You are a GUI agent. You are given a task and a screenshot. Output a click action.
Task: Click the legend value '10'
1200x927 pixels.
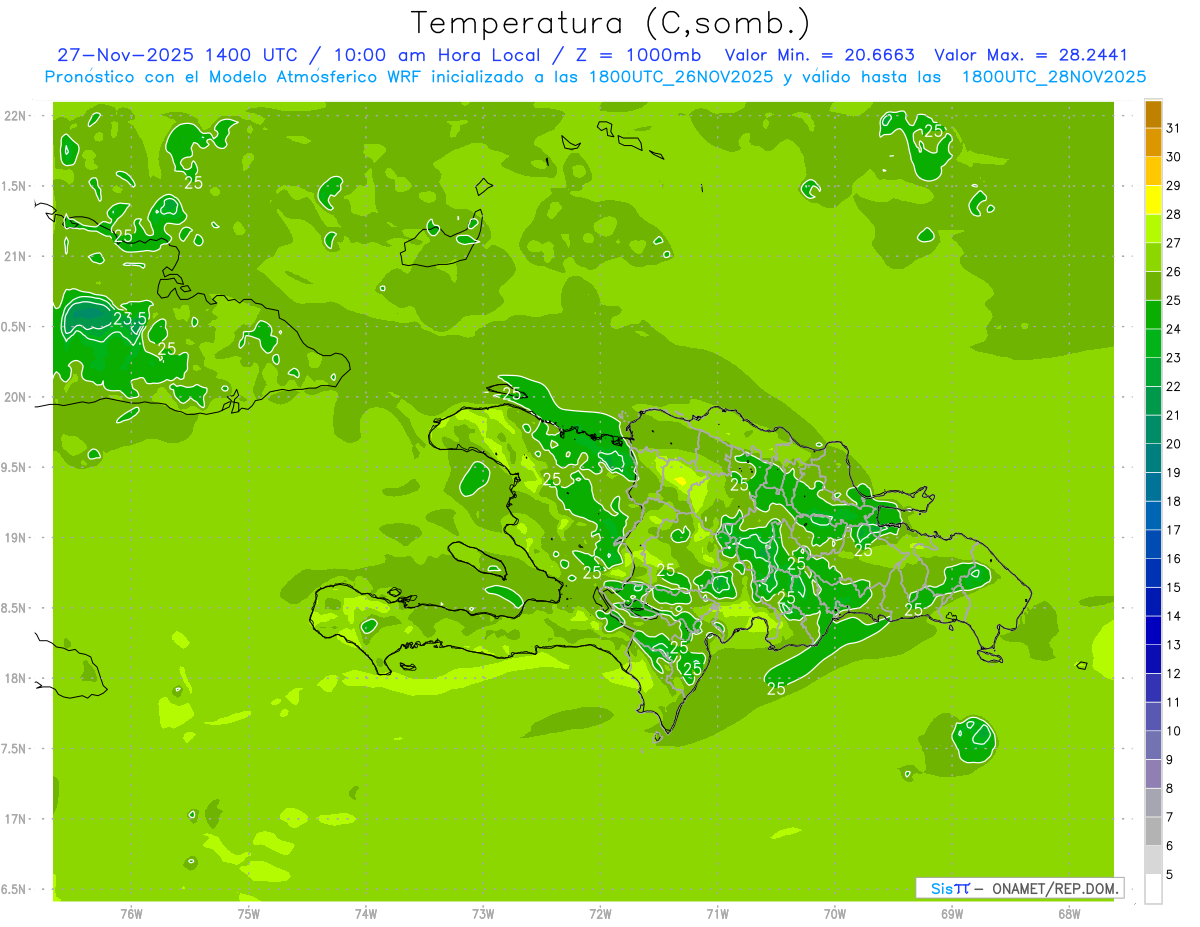point(1174,731)
